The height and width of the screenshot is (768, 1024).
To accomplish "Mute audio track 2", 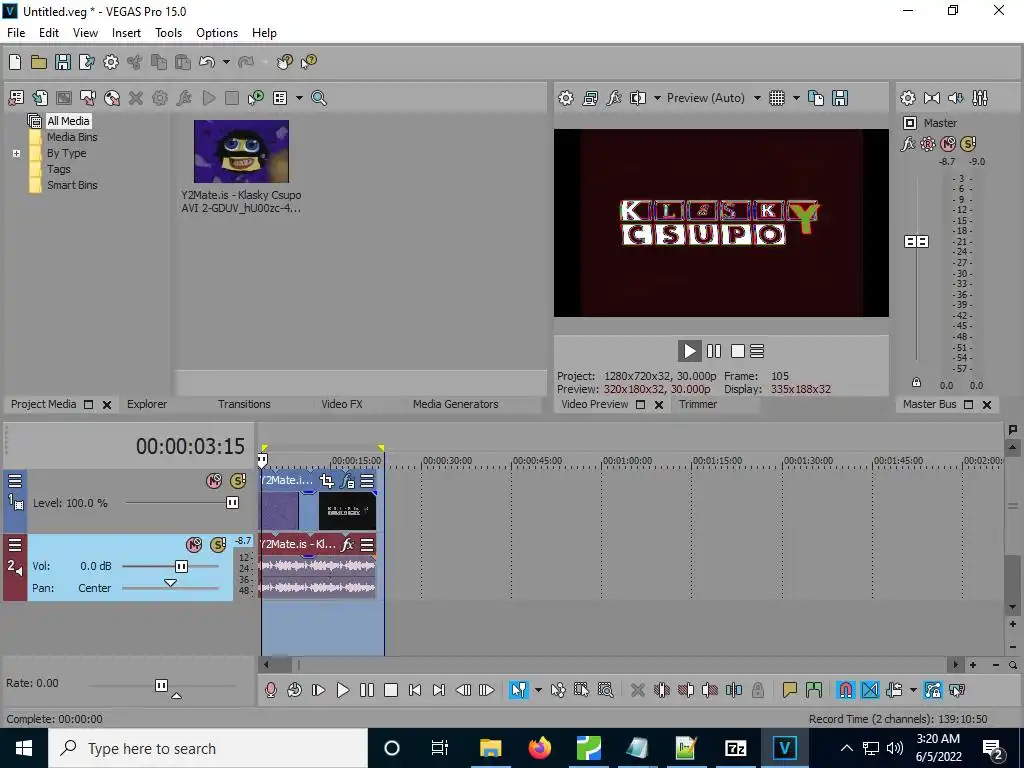I will (x=194, y=545).
